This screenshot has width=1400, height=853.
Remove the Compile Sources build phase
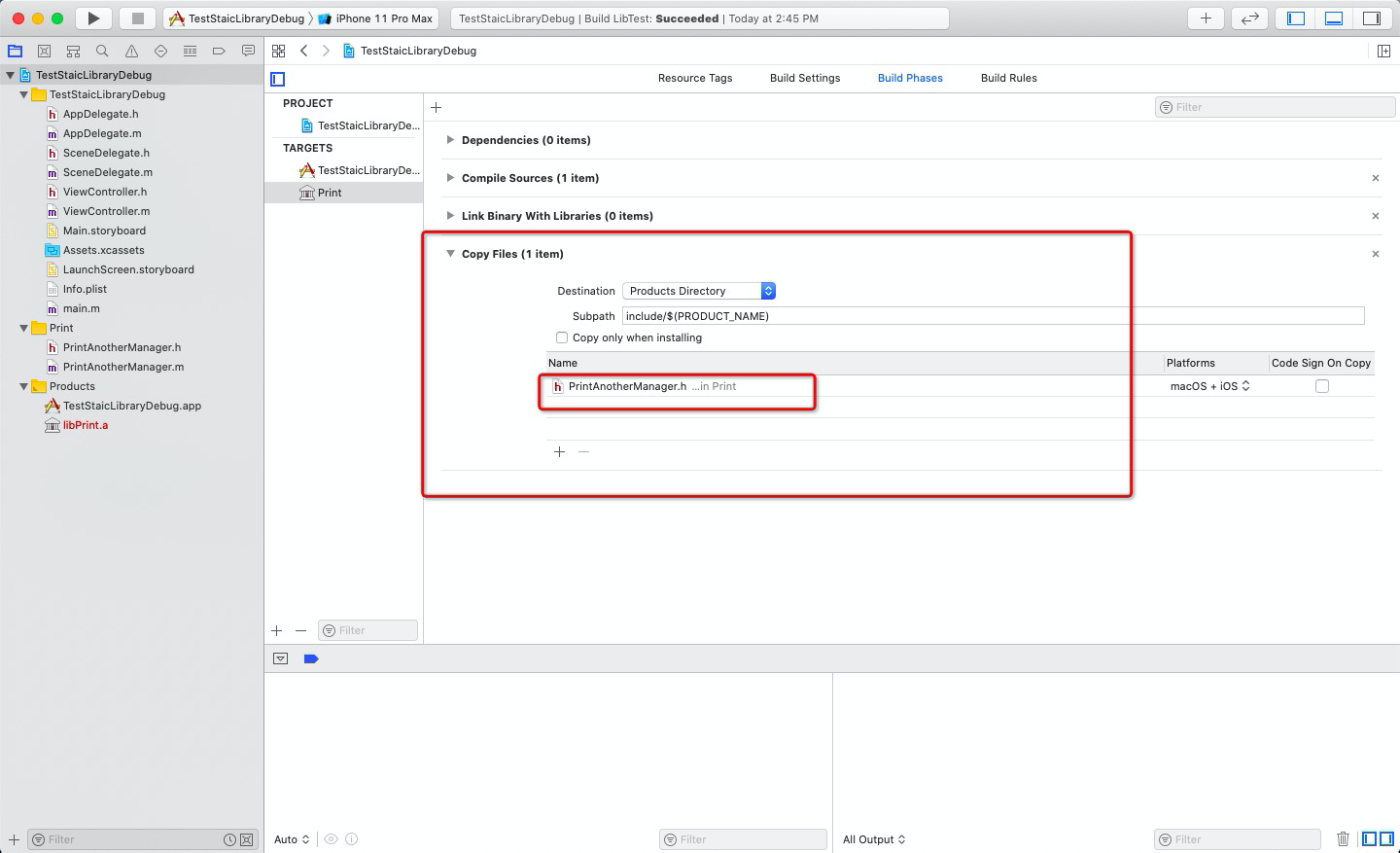[x=1376, y=178]
